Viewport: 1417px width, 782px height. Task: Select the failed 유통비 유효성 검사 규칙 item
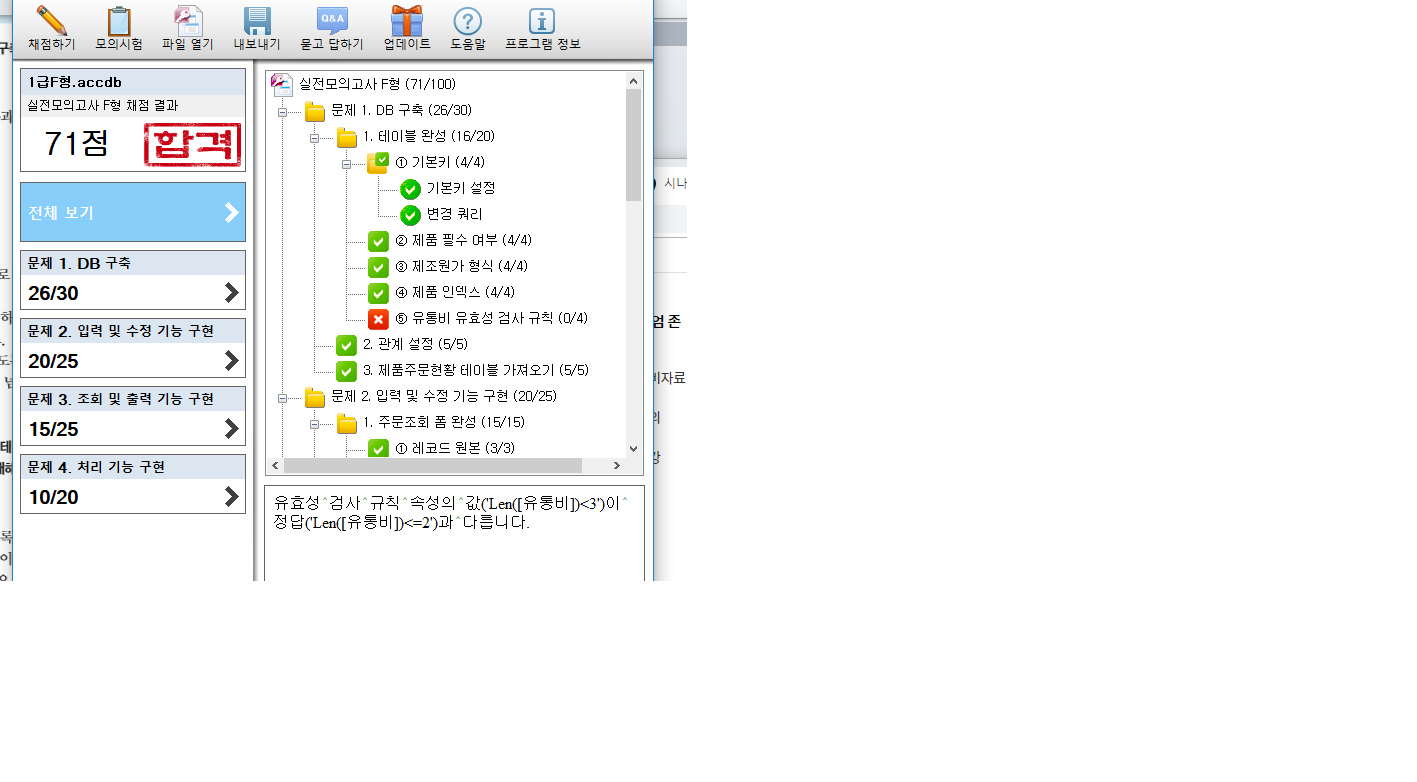(x=491, y=319)
